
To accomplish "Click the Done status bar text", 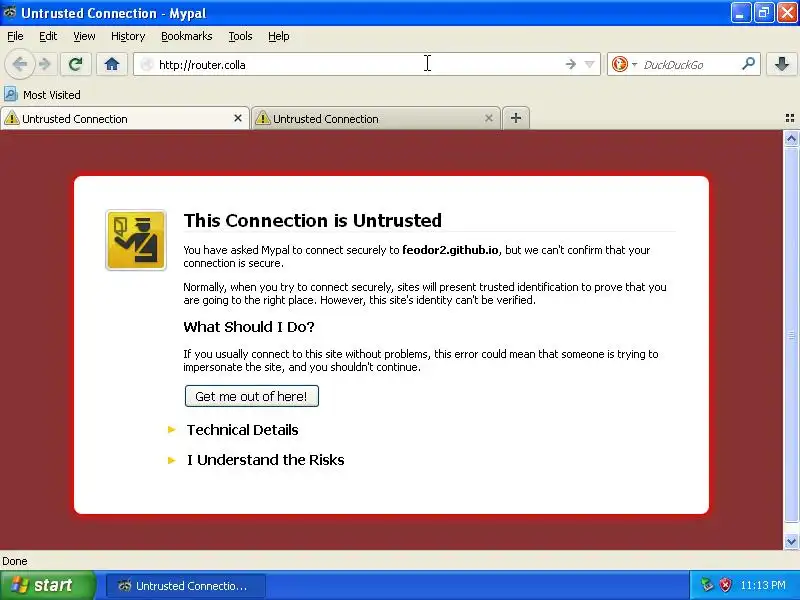I will pyautogui.click(x=15, y=561).
